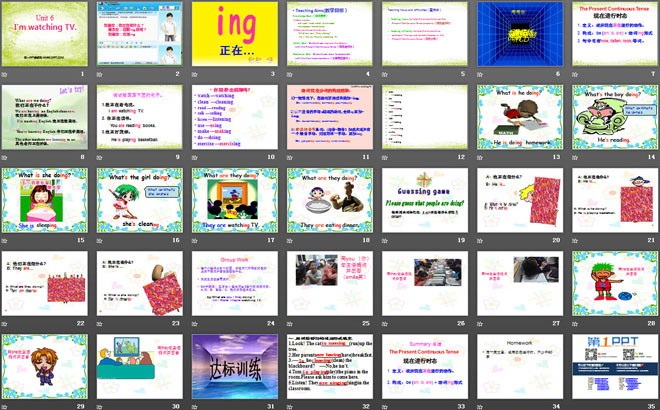
Task: Open slide 4 Teaching Aims
Action: [330, 34]
